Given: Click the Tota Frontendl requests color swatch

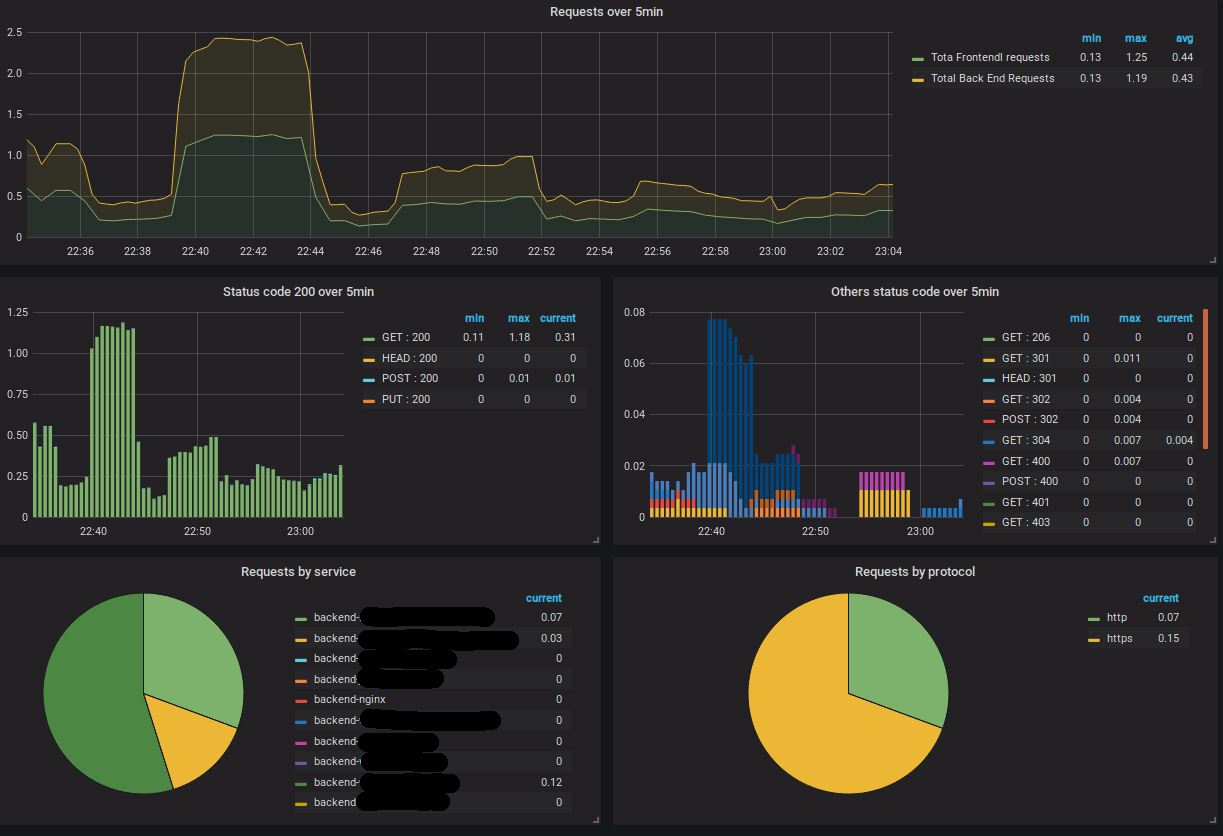Looking at the screenshot, I should 918,58.
